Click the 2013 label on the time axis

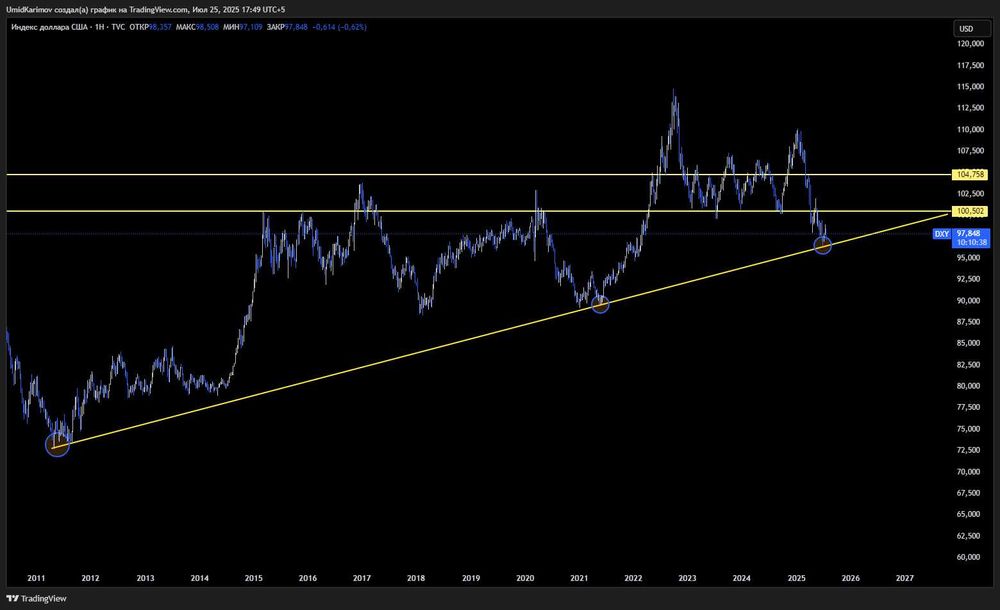click(145, 578)
